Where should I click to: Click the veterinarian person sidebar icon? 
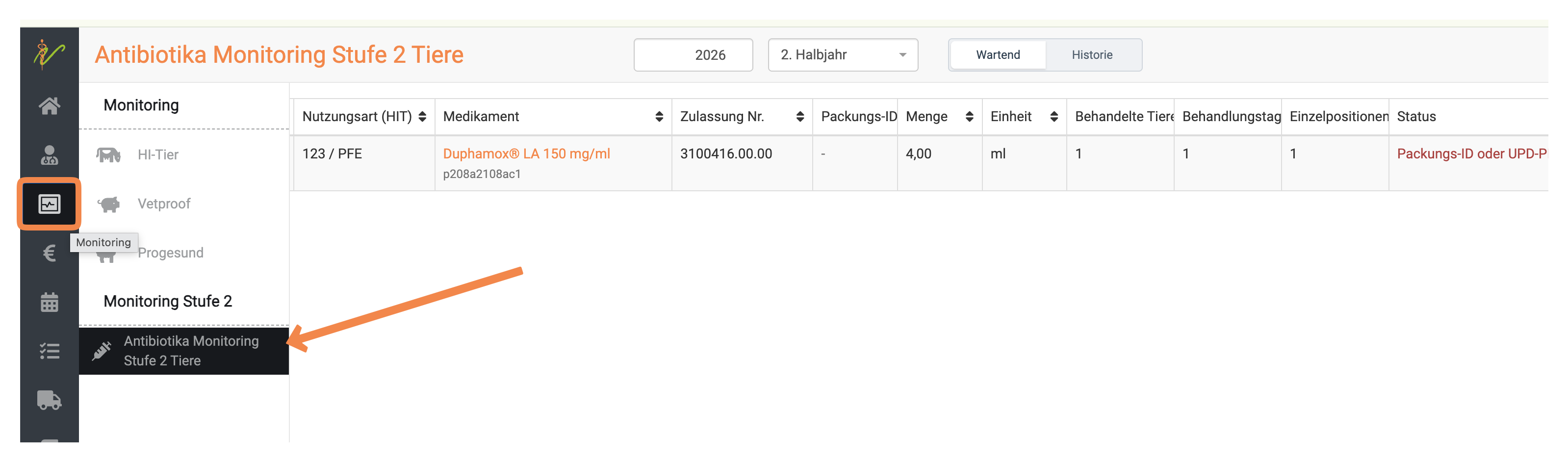coord(50,154)
